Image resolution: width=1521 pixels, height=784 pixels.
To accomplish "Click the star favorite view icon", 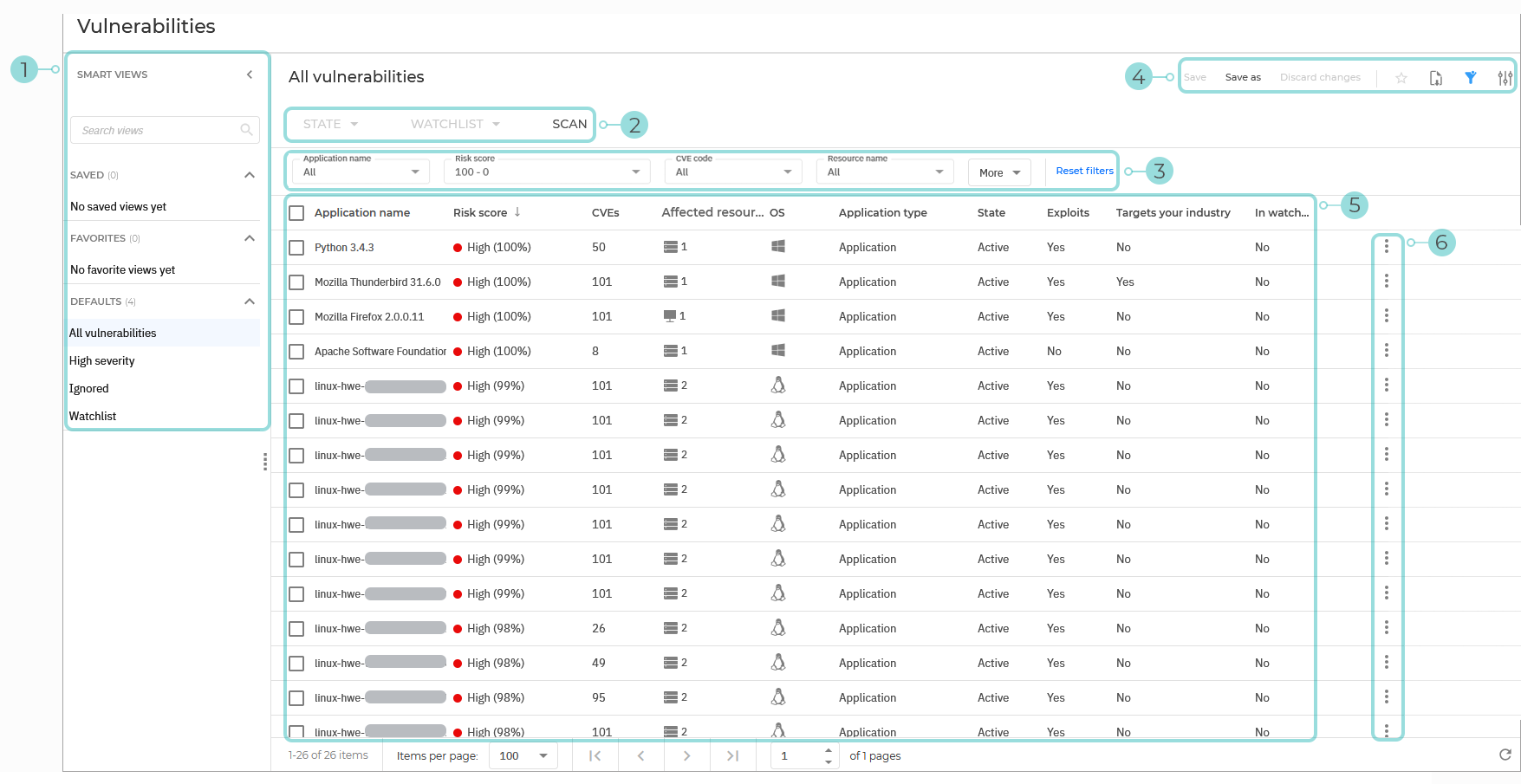I will click(1401, 78).
